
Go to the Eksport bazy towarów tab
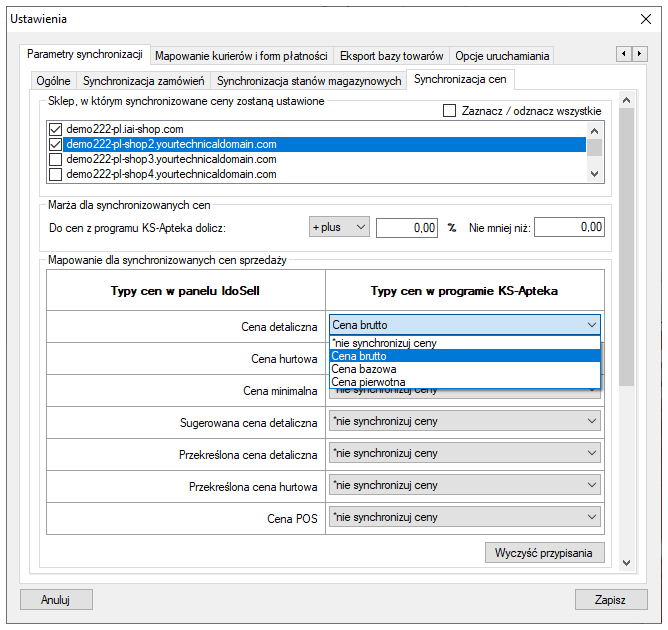pyautogui.click(x=391, y=56)
